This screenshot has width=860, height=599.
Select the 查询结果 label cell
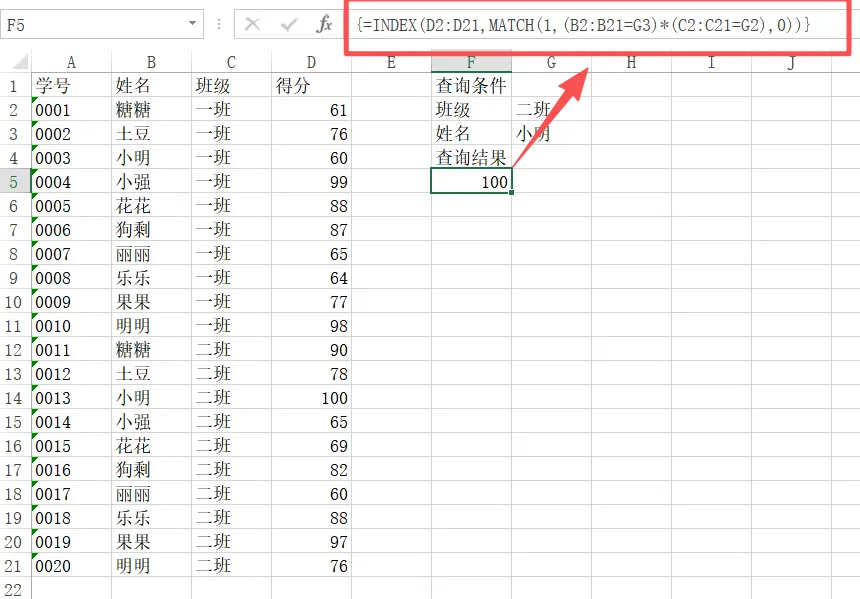tap(472, 157)
